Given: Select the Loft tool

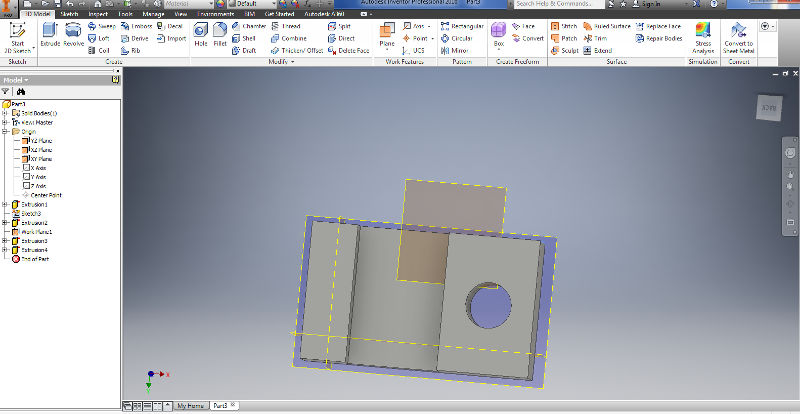Looking at the screenshot, I should [98, 38].
